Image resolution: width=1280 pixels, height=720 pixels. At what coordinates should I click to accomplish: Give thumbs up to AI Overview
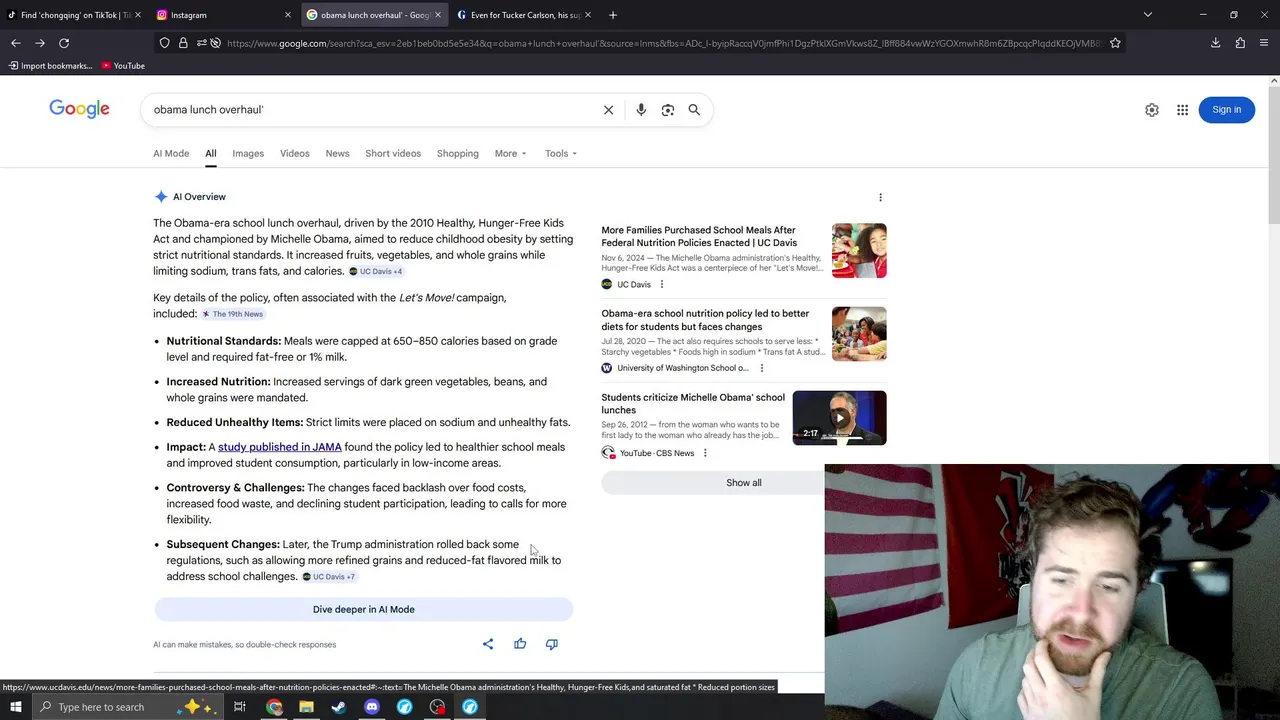tap(520, 644)
